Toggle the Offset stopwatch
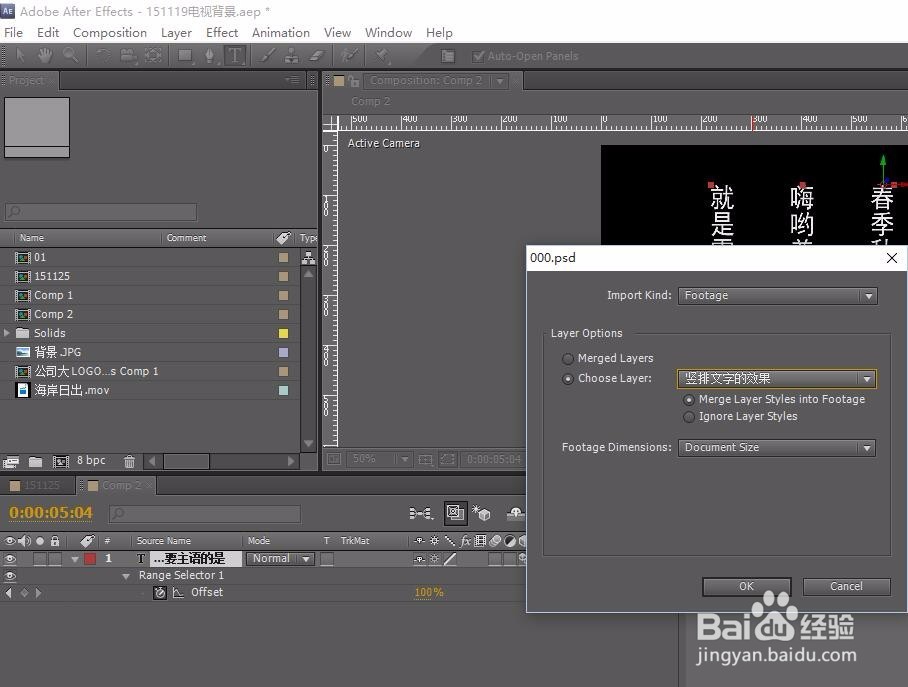Image resolution: width=908 pixels, height=687 pixels. coord(160,593)
